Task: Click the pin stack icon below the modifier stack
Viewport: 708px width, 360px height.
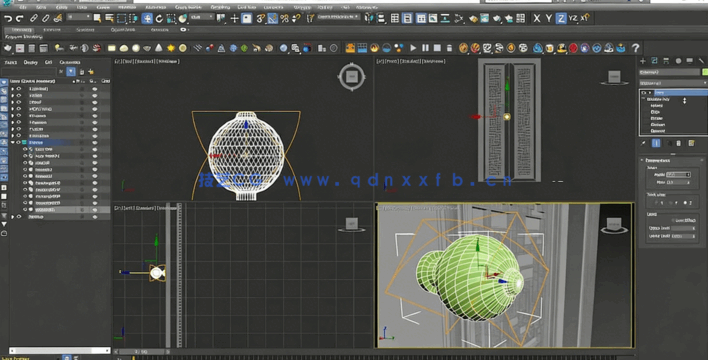Action: point(644,143)
